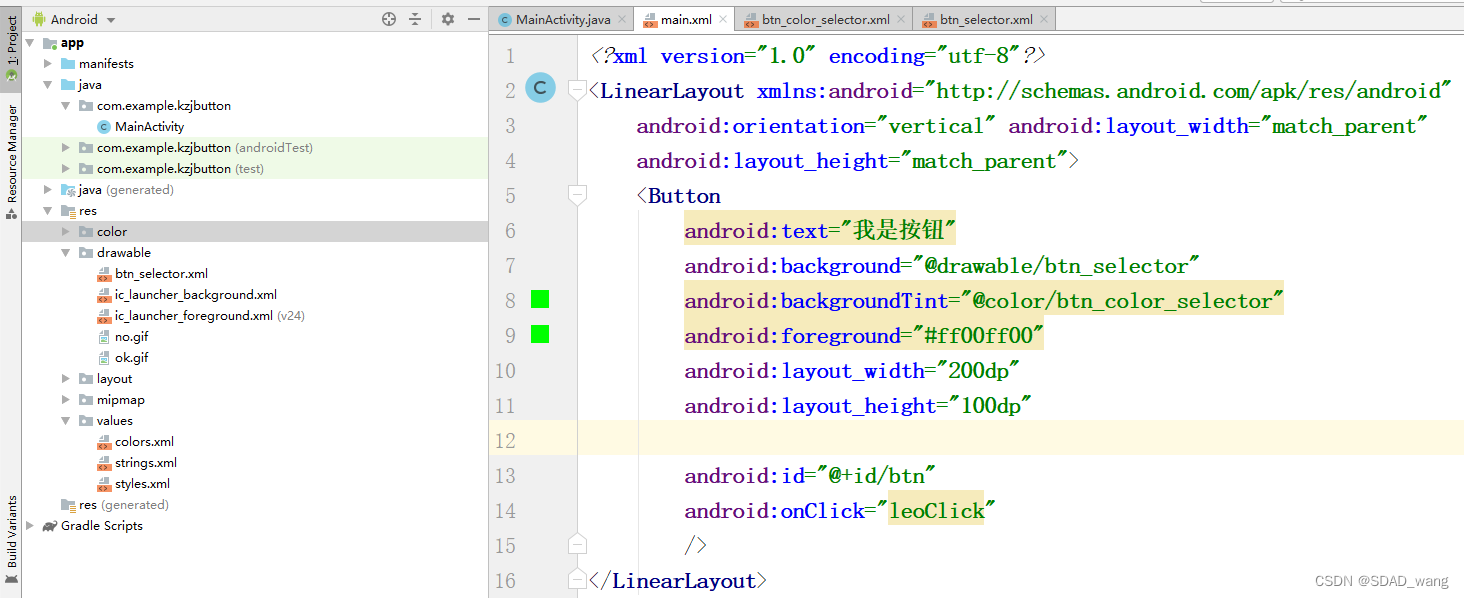Switch to btn_color_selector.xml tab
Image resolution: width=1464 pixels, height=598 pixels.
coord(825,19)
